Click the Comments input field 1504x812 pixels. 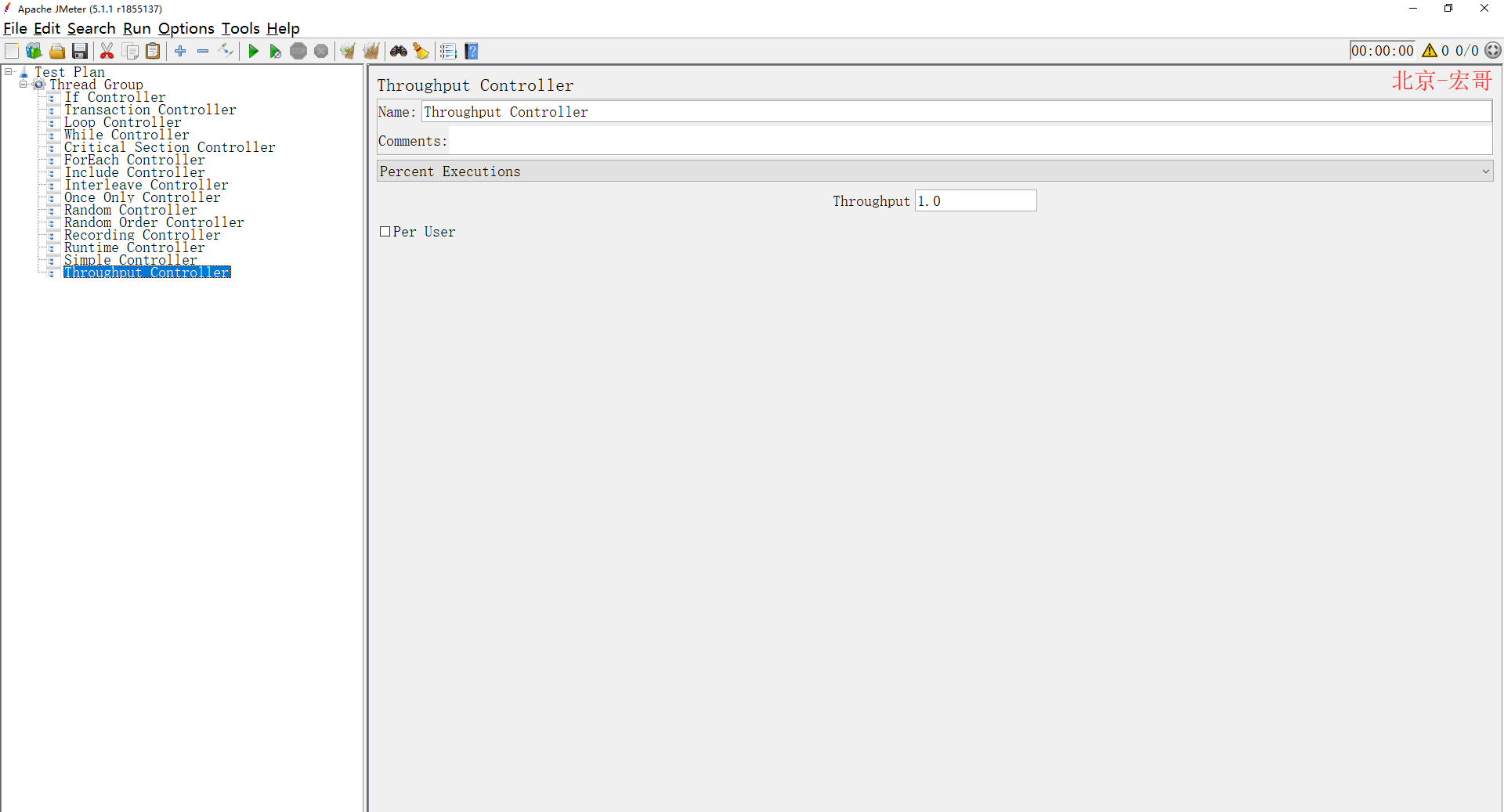point(971,141)
